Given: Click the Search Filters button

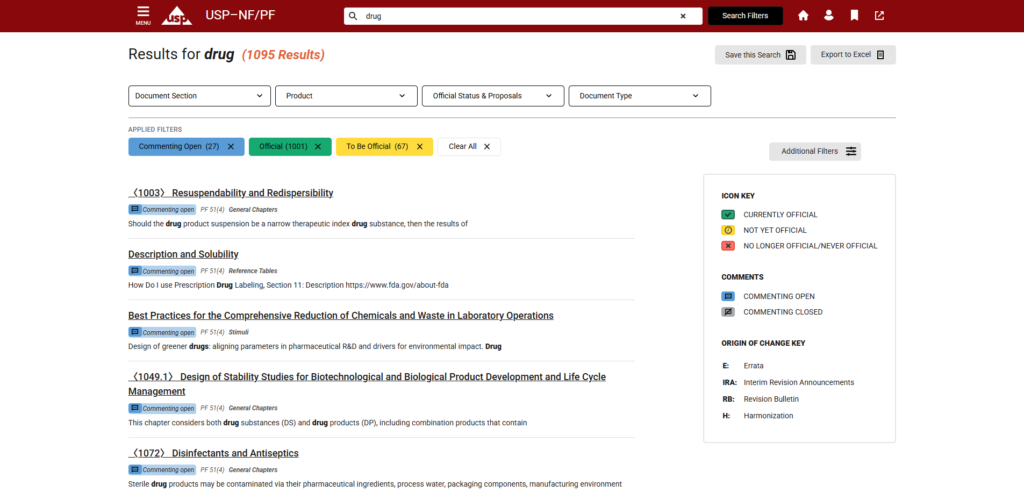Looking at the screenshot, I should tap(745, 16).
